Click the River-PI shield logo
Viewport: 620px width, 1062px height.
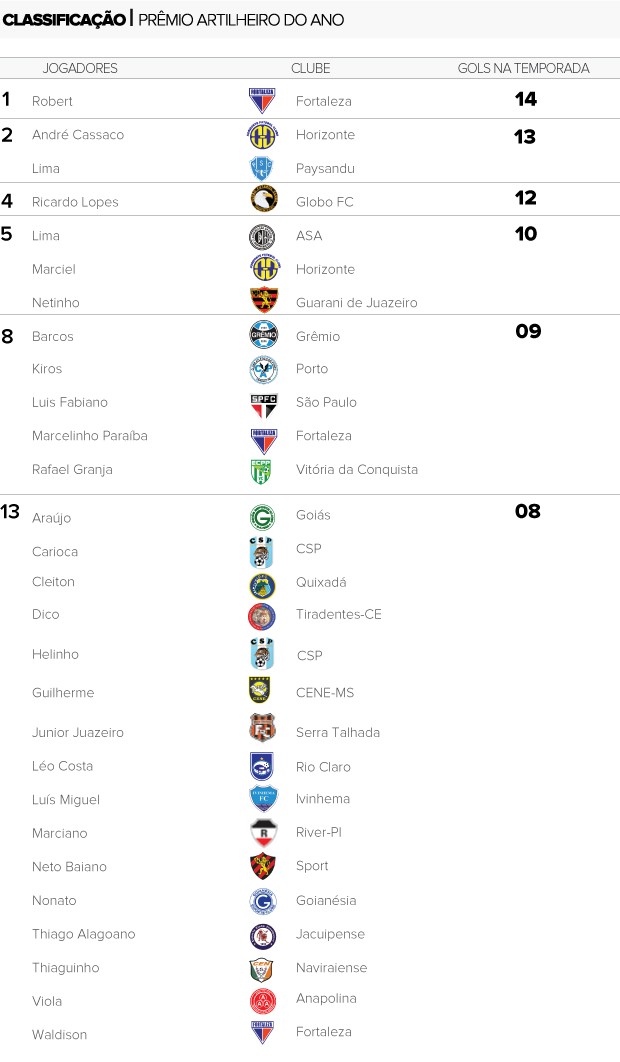pos(264,833)
